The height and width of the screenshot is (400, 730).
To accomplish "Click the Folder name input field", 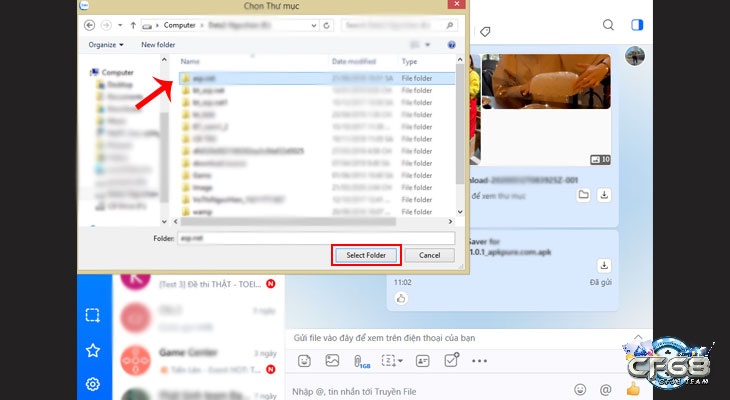I will click(316, 238).
